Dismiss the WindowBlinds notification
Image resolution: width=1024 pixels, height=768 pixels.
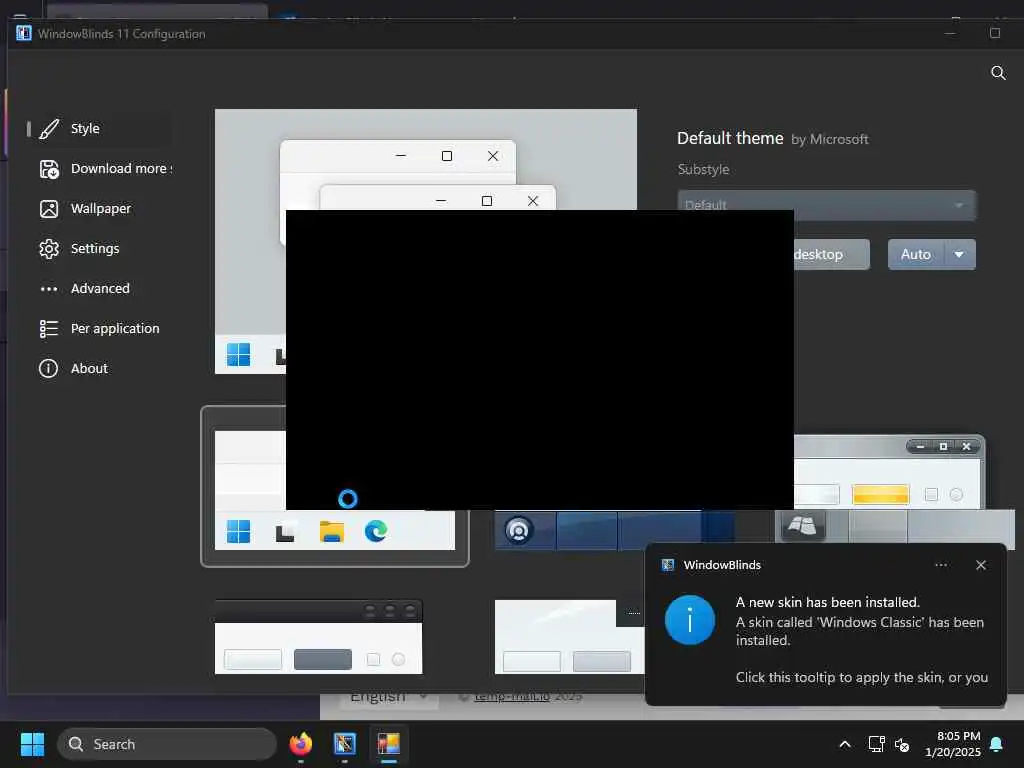click(981, 565)
